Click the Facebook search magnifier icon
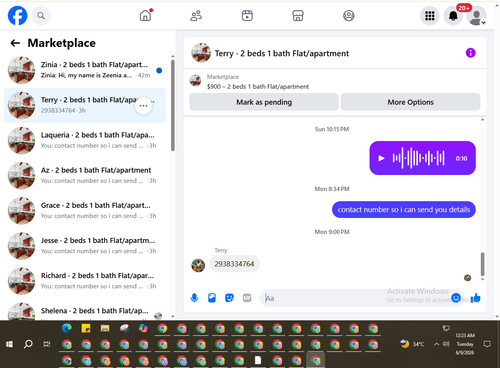Viewport: 500px width, 368px height. pyautogui.click(x=41, y=16)
